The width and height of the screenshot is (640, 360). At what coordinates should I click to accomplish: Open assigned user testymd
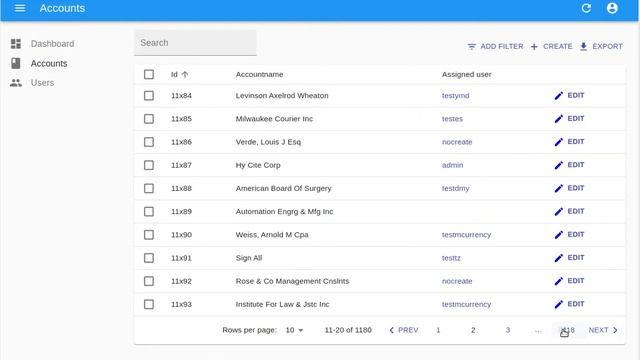click(x=456, y=96)
